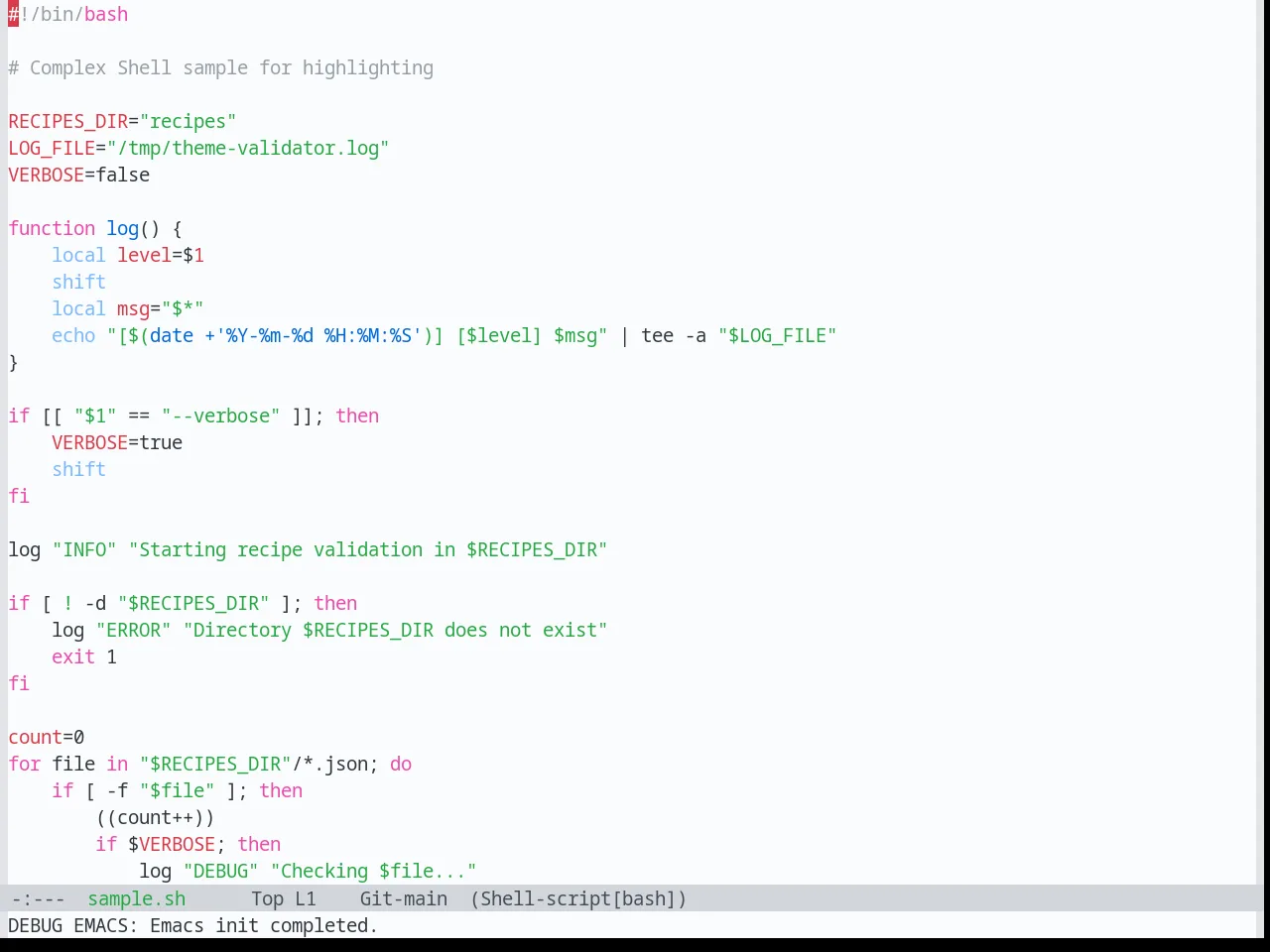The width and height of the screenshot is (1270, 952).
Task: Click the "ERROR" string
Action: tap(134, 631)
